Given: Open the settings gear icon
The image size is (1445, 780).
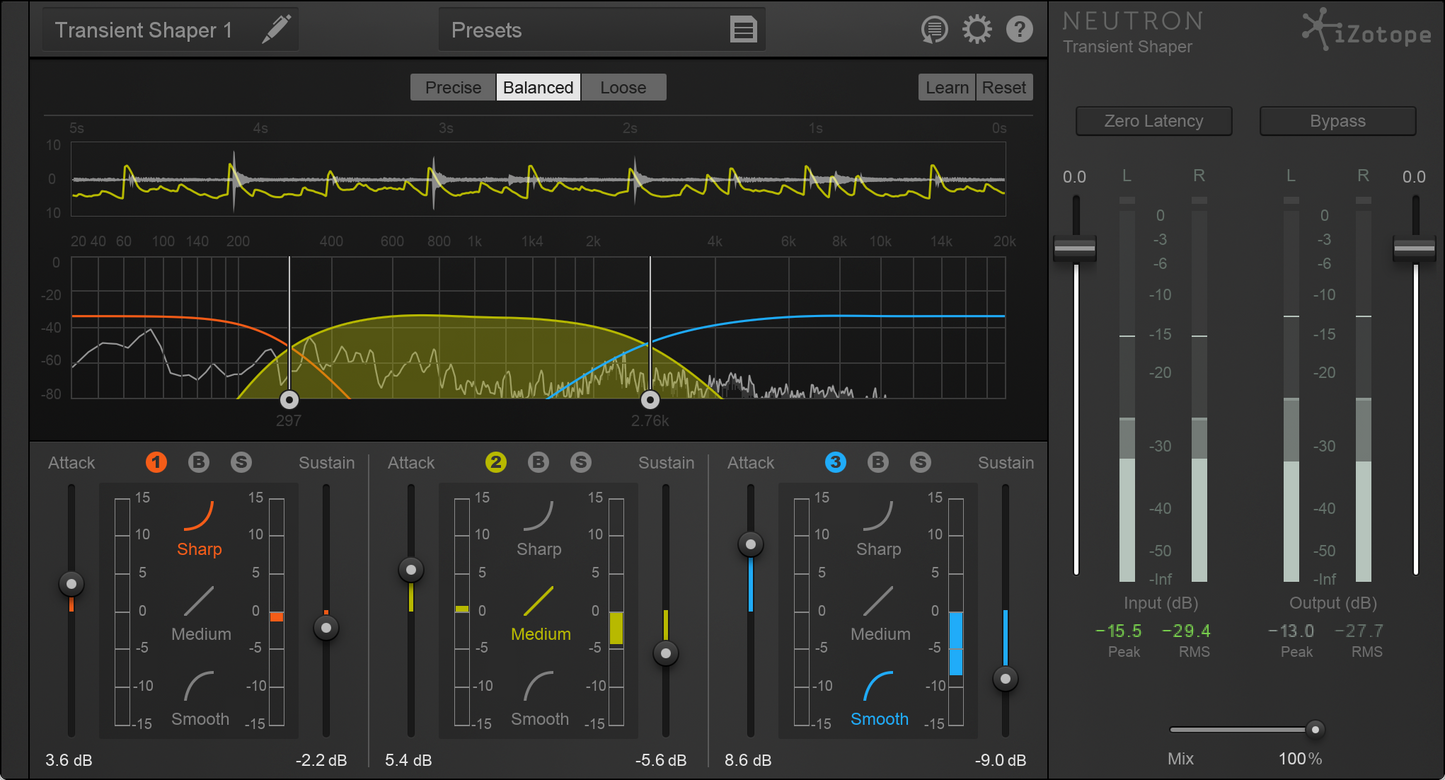Looking at the screenshot, I should (976, 30).
